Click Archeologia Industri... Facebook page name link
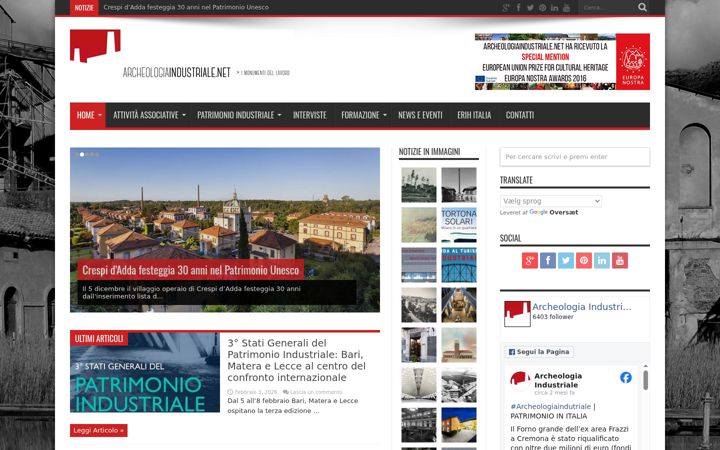The width and height of the screenshot is (720, 450). tap(582, 307)
